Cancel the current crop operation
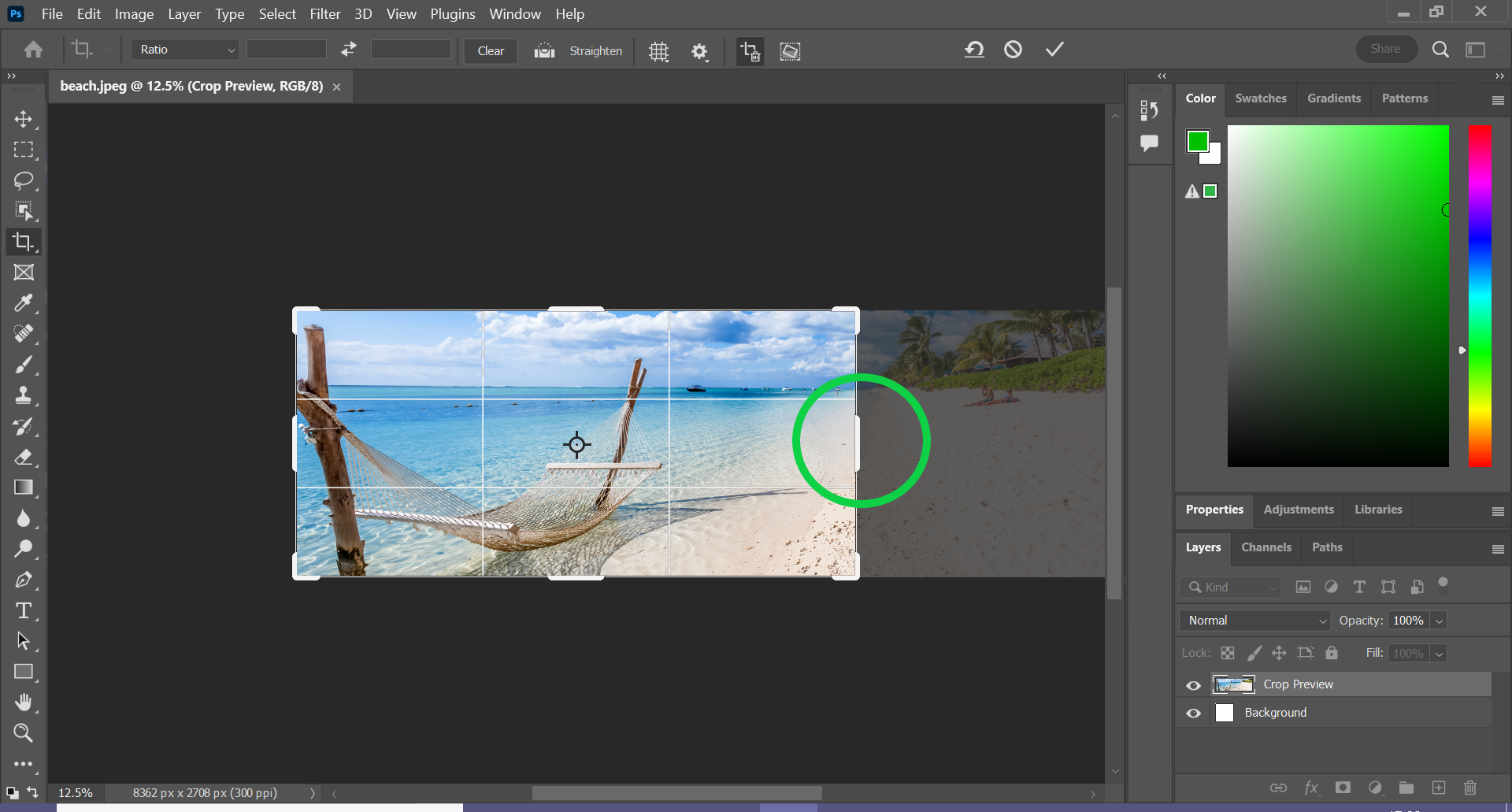1512x812 pixels. (x=1014, y=50)
